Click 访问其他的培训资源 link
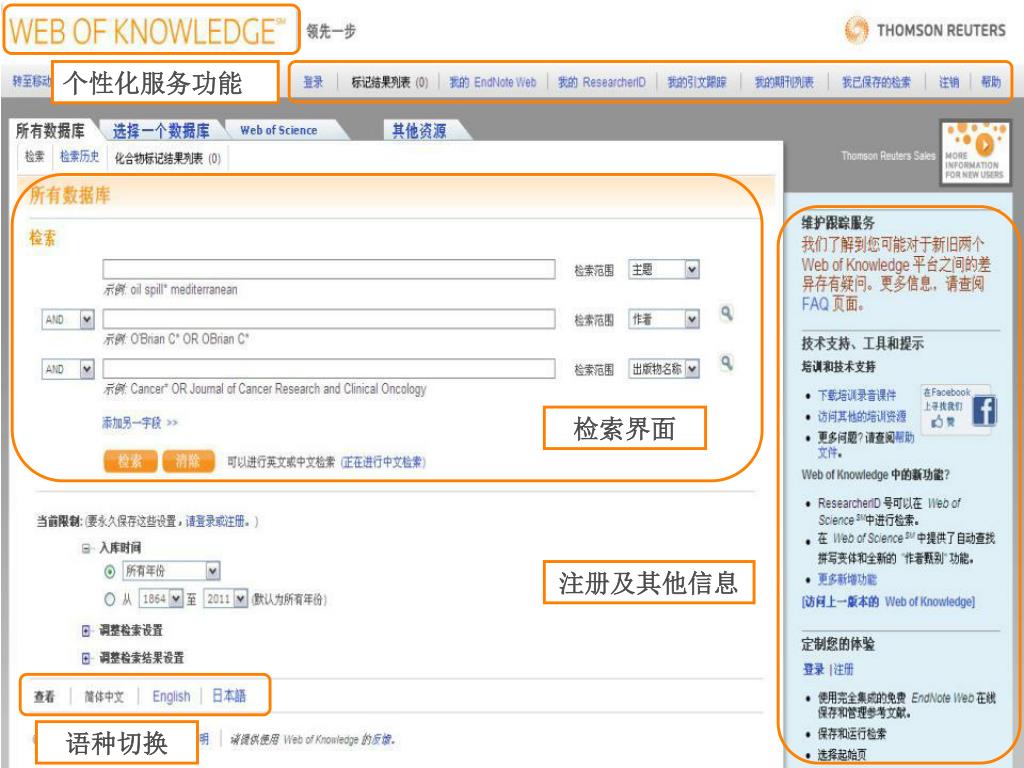 coord(861,417)
